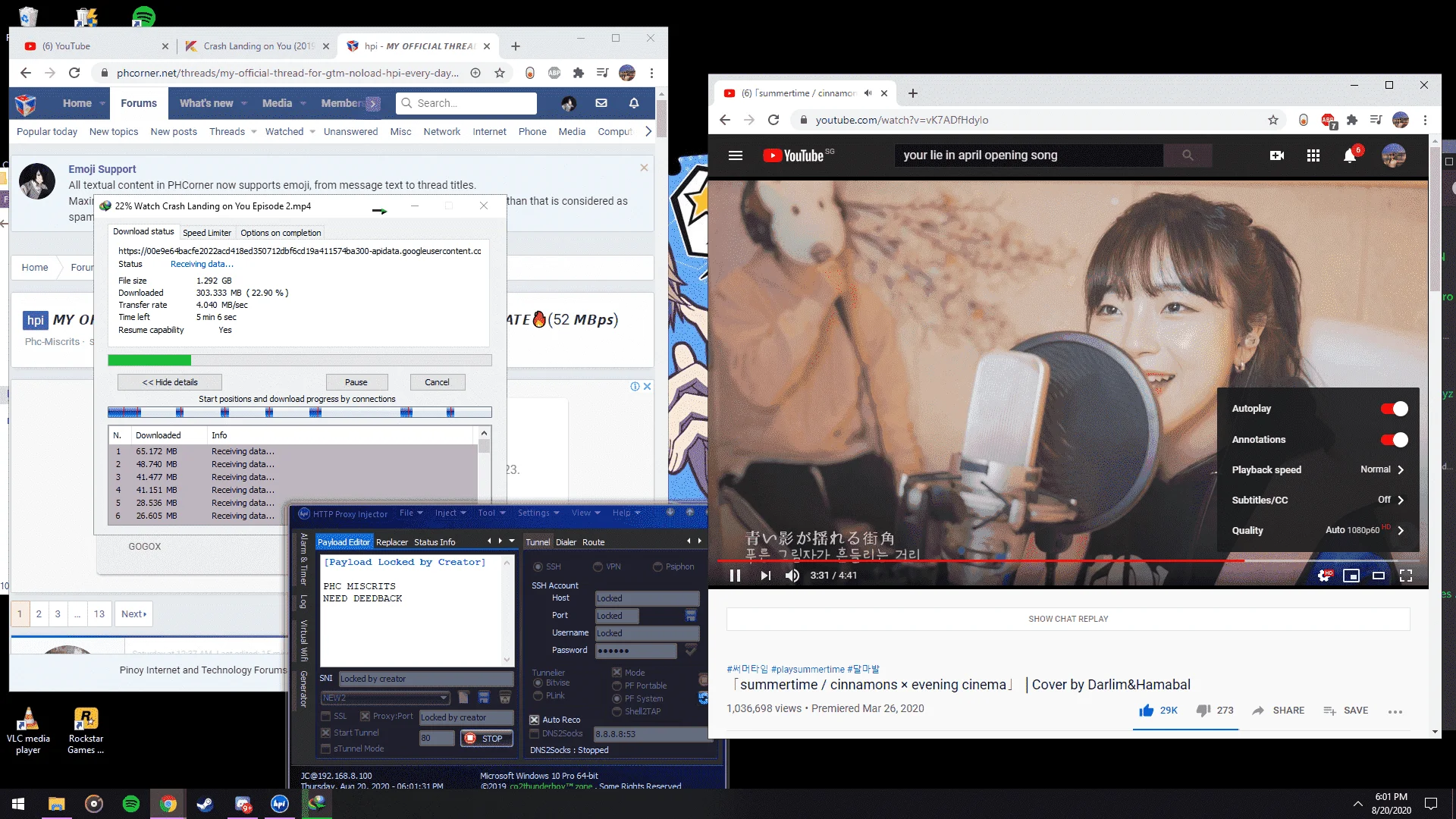Click the SSH Host field
The width and height of the screenshot is (1456, 819).
coord(647,598)
